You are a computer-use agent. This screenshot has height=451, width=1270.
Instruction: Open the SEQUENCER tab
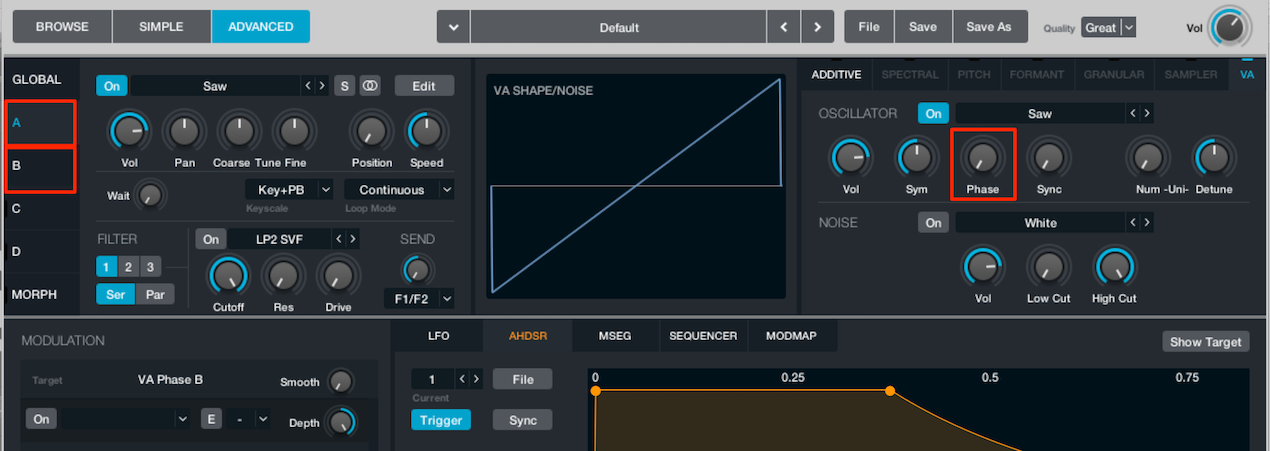[703, 336]
